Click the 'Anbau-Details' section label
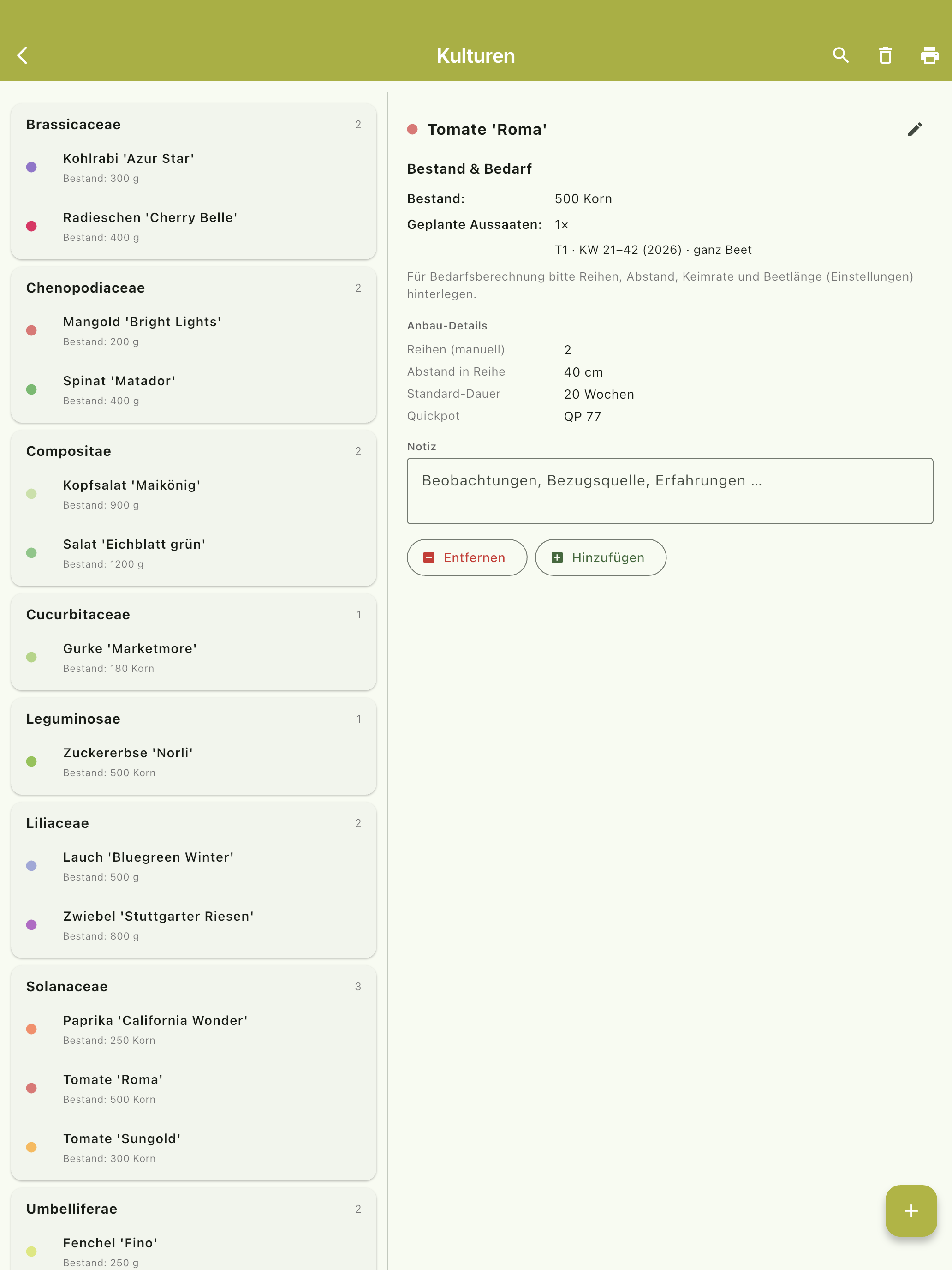This screenshot has width=952, height=1270. (447, 325)
